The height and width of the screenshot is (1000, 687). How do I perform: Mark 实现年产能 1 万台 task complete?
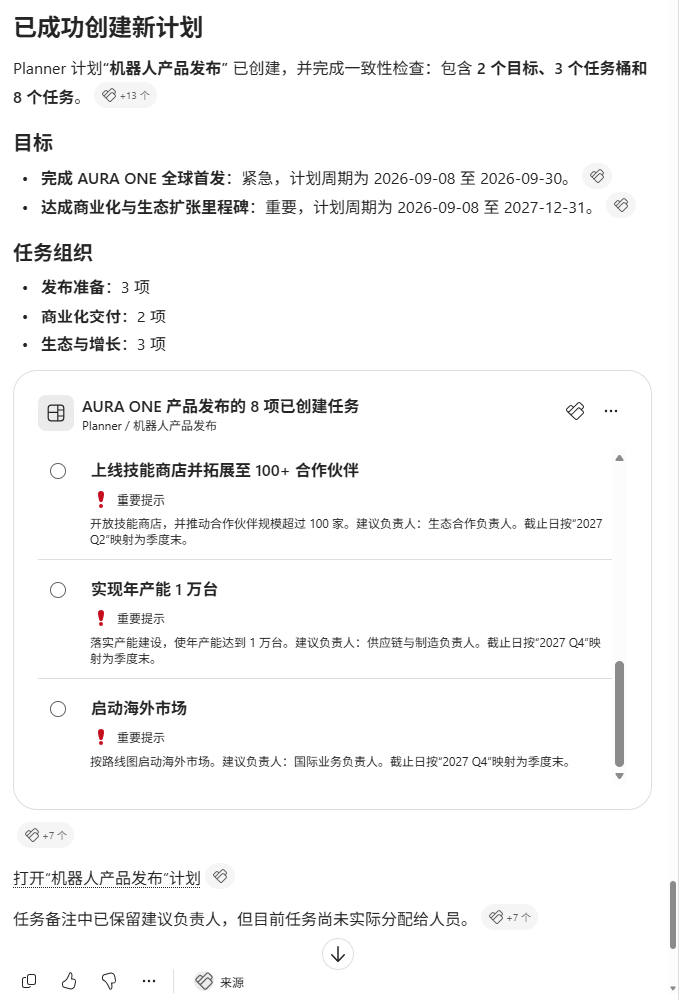(58, 590)
